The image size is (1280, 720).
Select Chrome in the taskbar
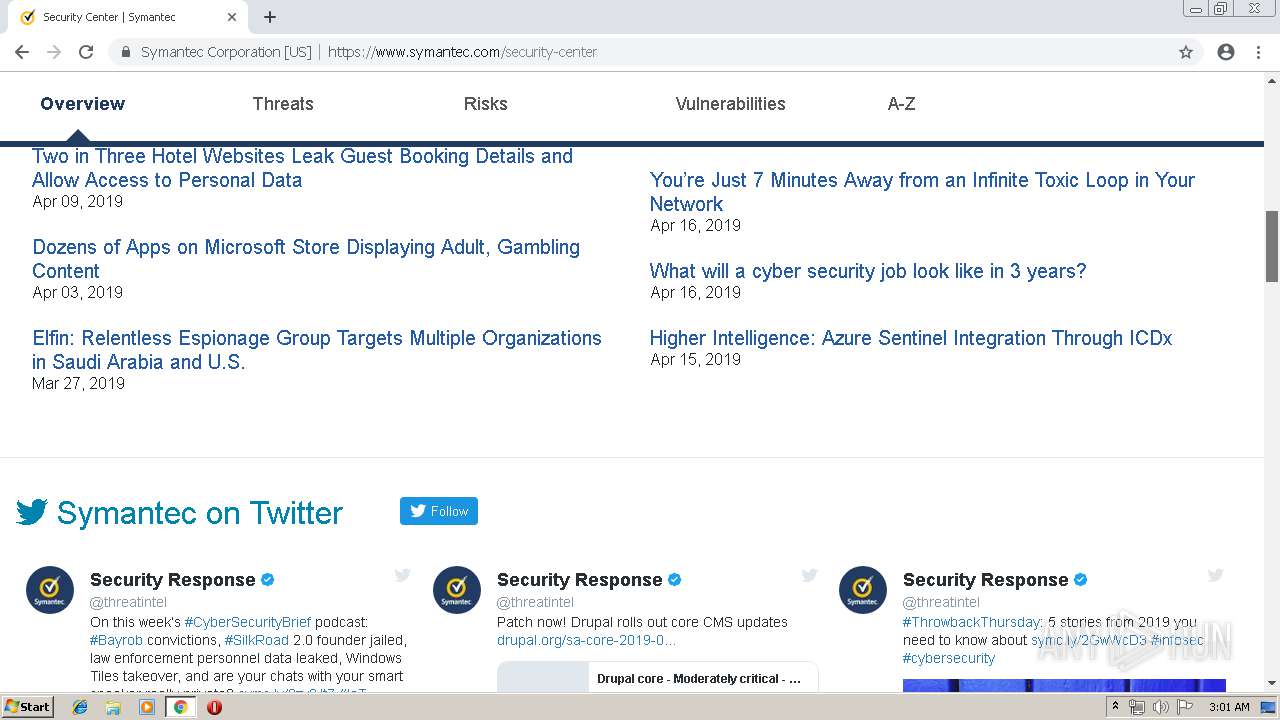181,707
